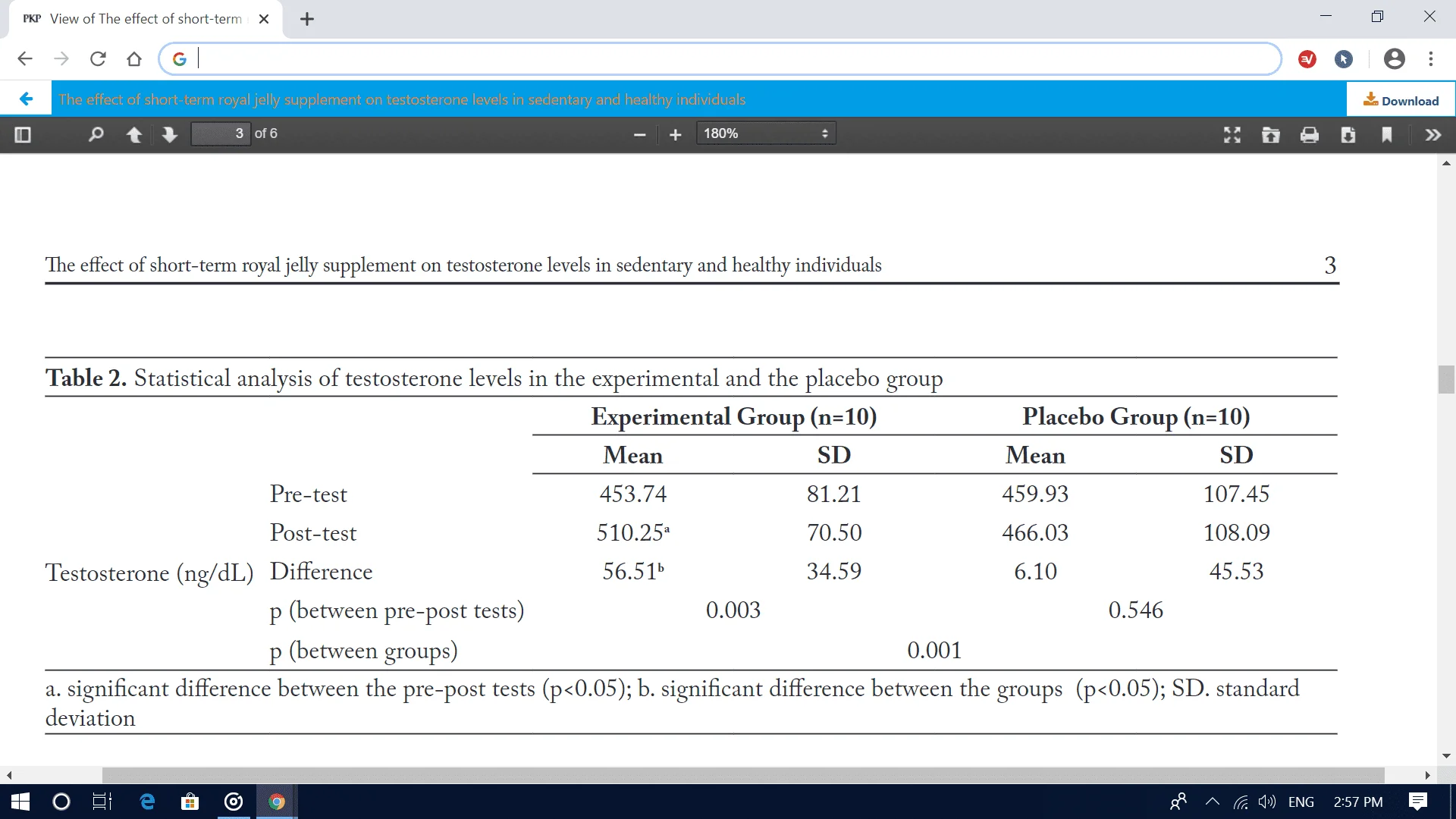The width and height of the screenshot is (1456, 819).
Task: Reload the current page
Action: click(x=98, y=59)
